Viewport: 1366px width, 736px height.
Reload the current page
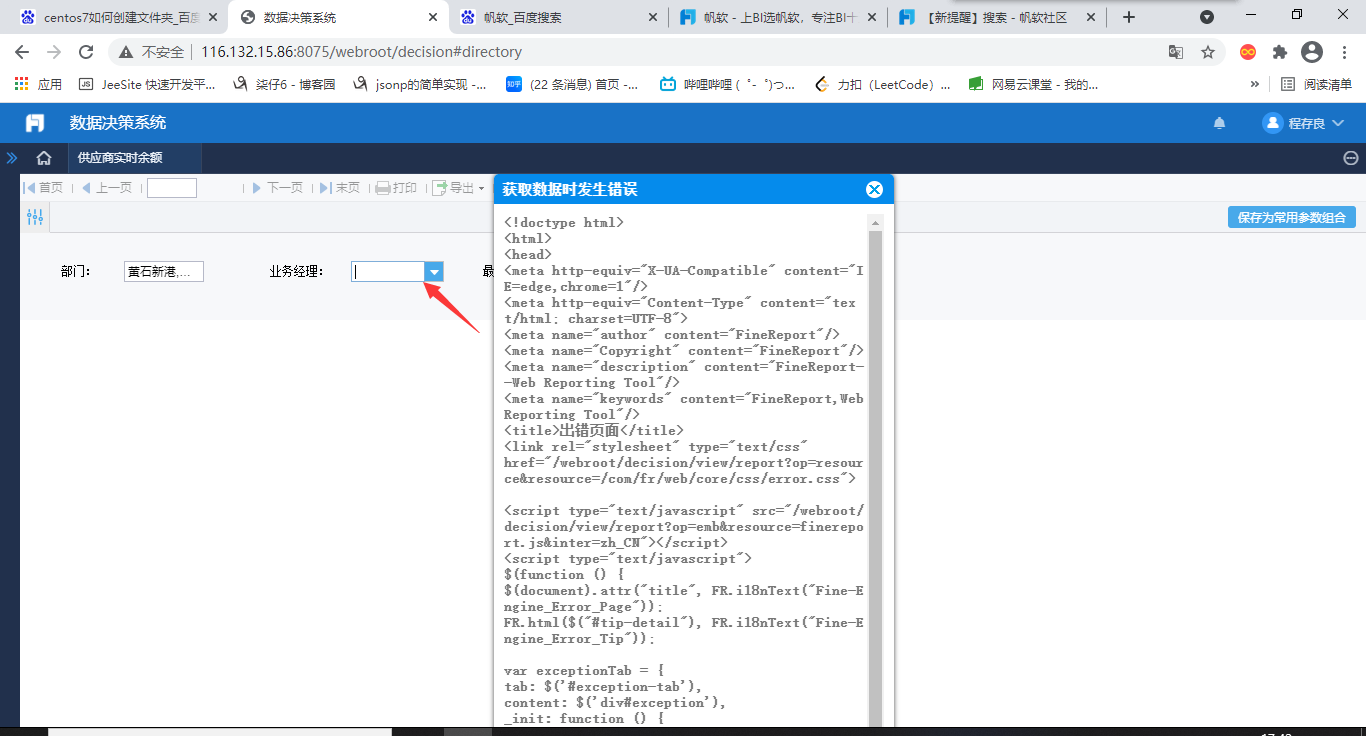click(x=86, y=52)
